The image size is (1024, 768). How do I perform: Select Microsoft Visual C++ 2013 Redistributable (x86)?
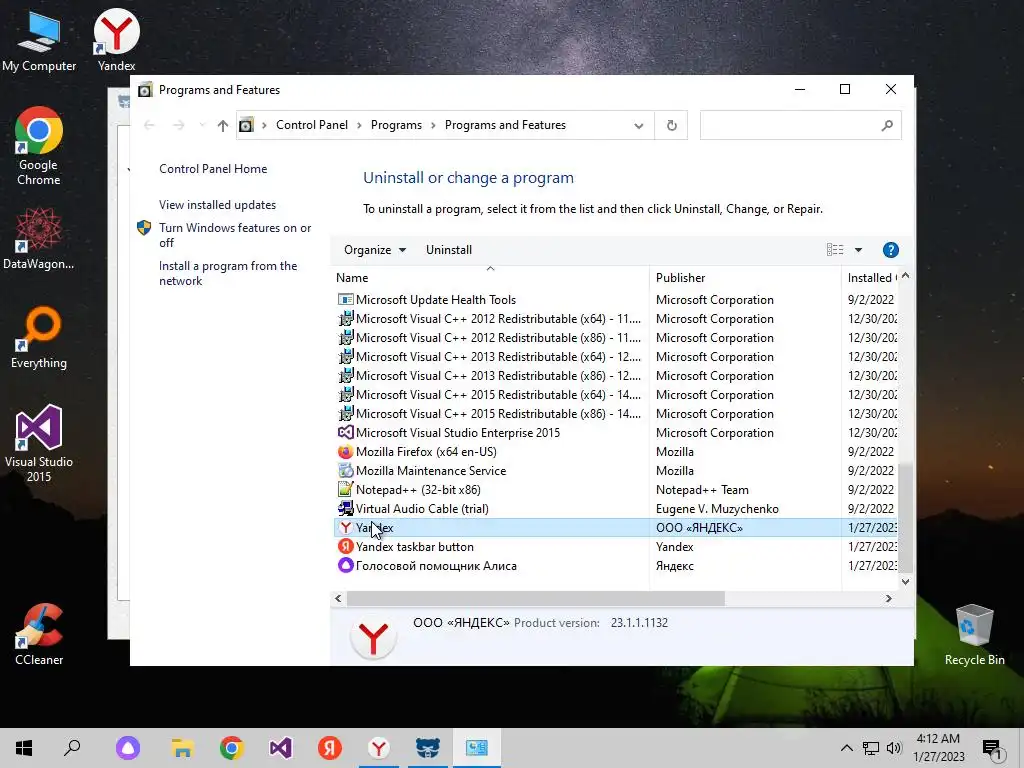click(x=614, y=376)
